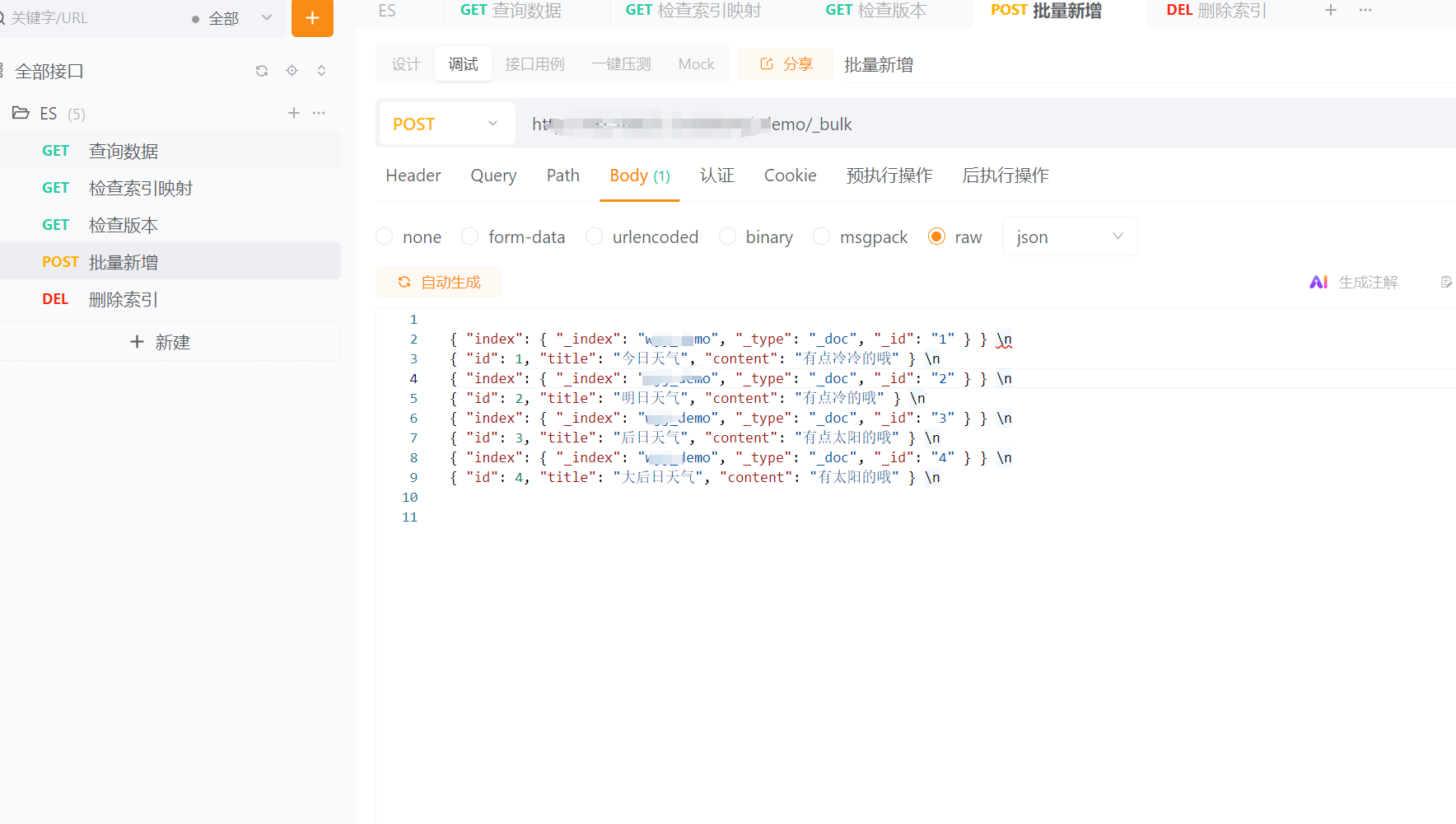Select the raw body radio button
1456x824 pixels.
pos(936,236)
